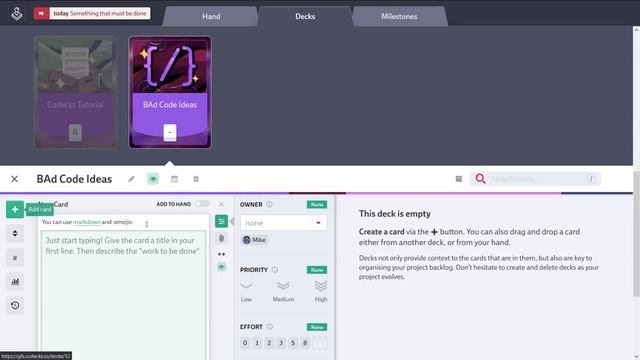This screenshot has height=360, width=640.
Task: Click the page vertical scrollbar
Action: pyautogui.click(x=636, y=233)
